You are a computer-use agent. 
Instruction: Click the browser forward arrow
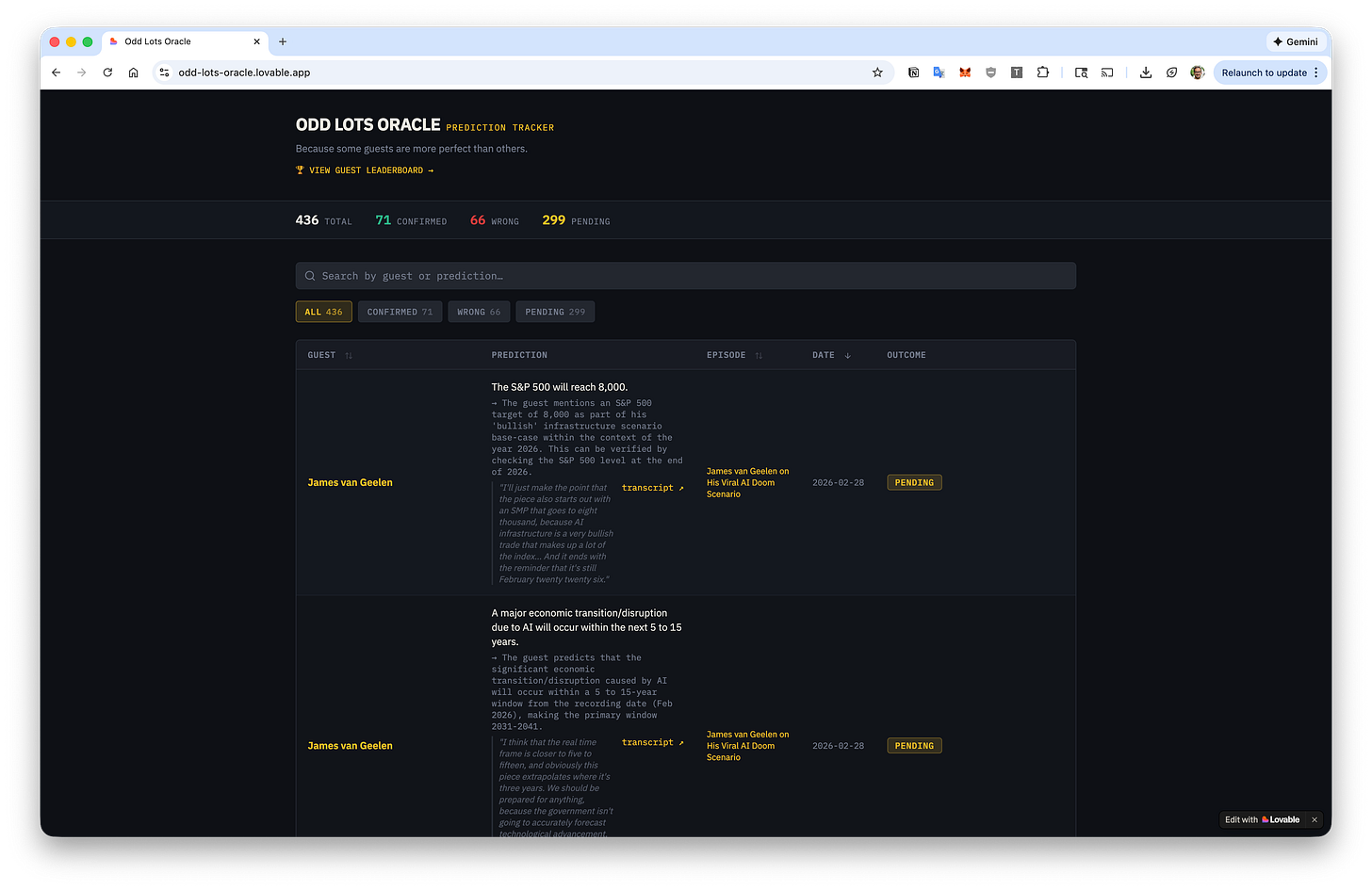click(x=82, y=73)
